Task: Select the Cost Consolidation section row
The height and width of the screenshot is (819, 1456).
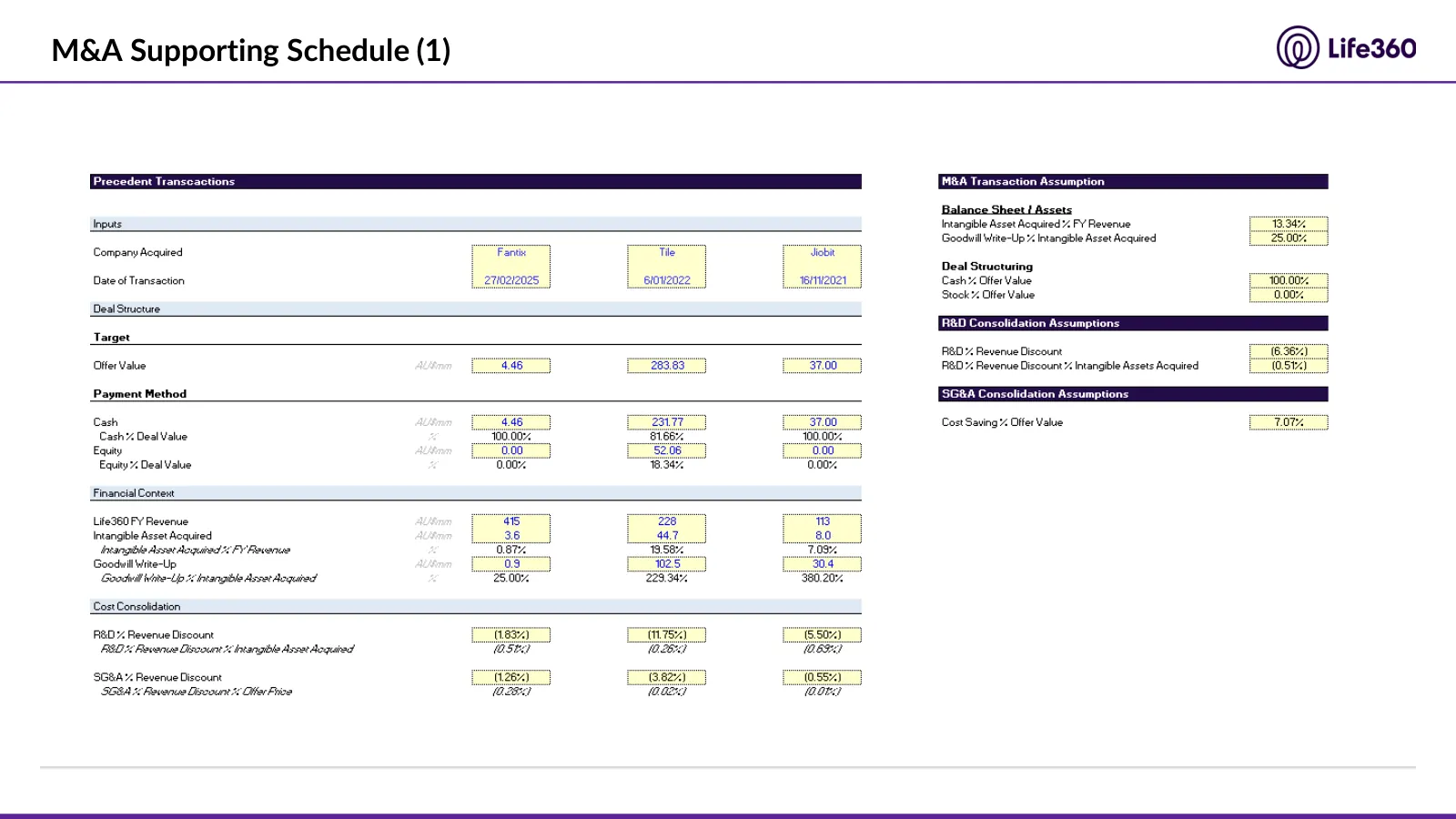Action: point(476,607)
